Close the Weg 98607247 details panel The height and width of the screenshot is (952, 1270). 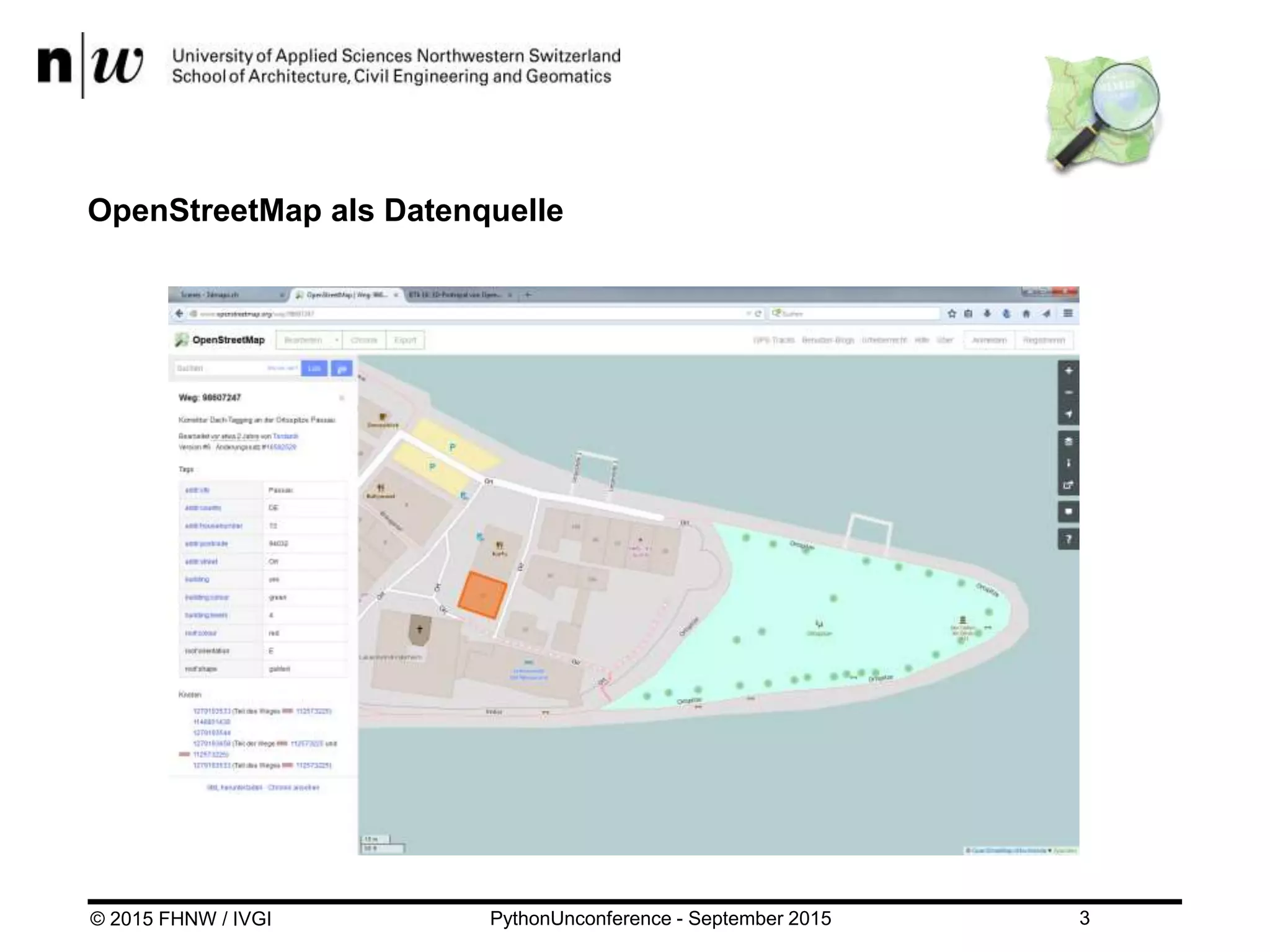[x=341, y=398]
